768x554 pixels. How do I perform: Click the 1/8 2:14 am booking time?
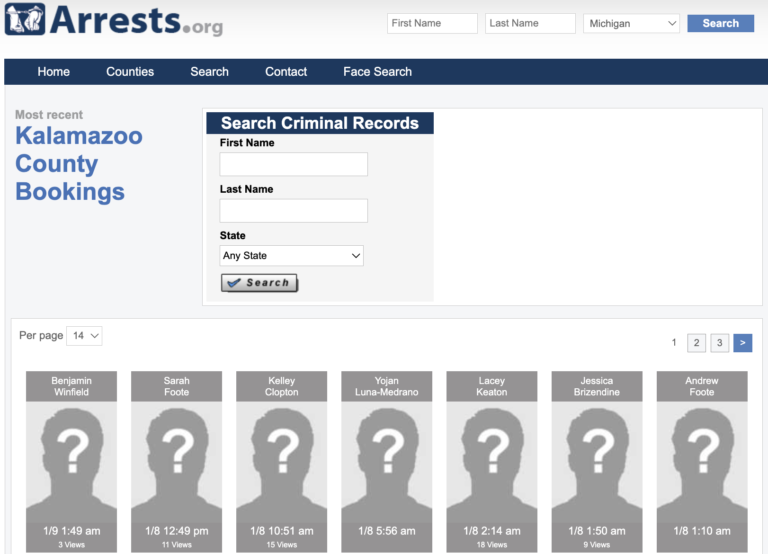click(x=492, y=531)
